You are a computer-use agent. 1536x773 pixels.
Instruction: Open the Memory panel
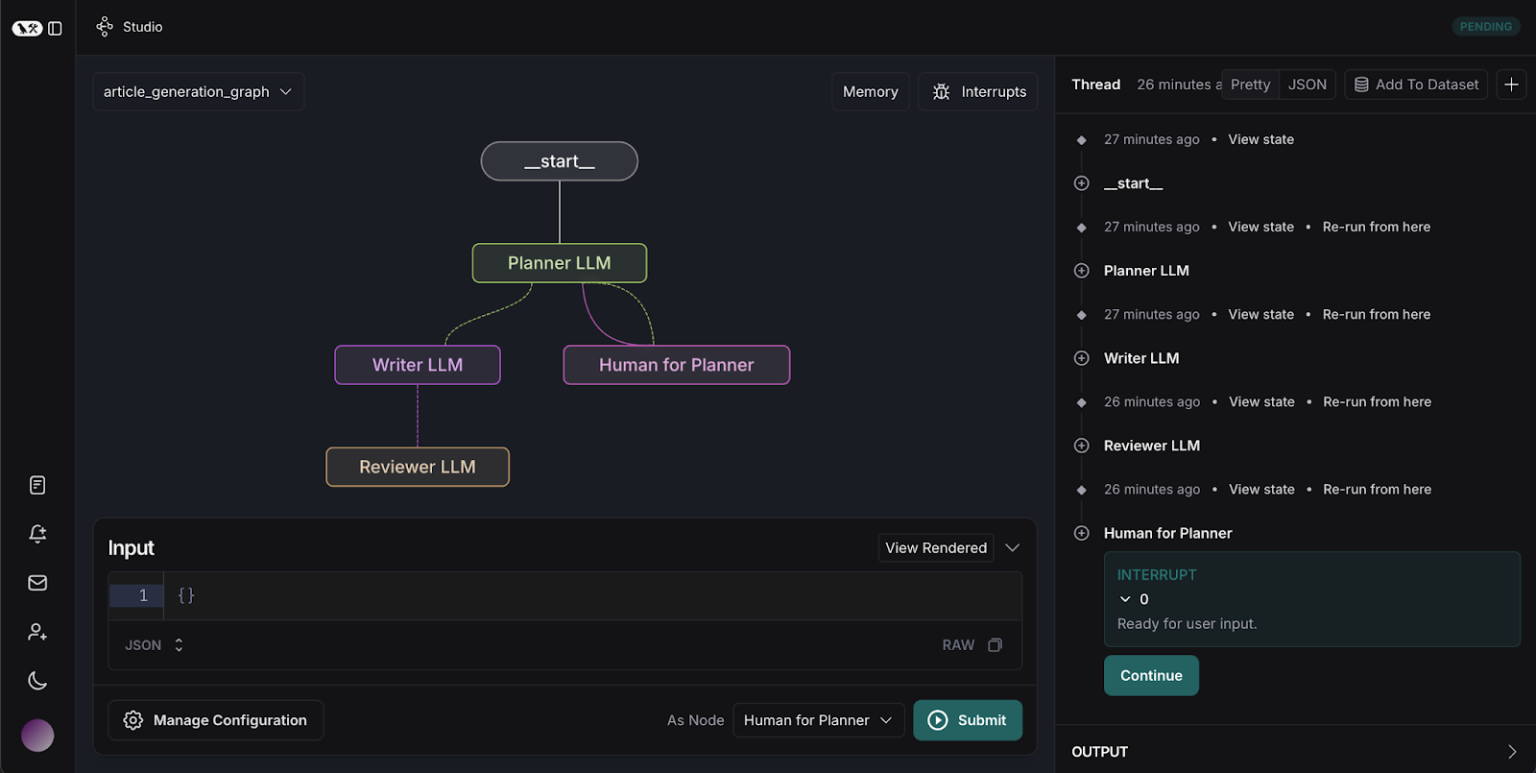click(x=870, y=91)
